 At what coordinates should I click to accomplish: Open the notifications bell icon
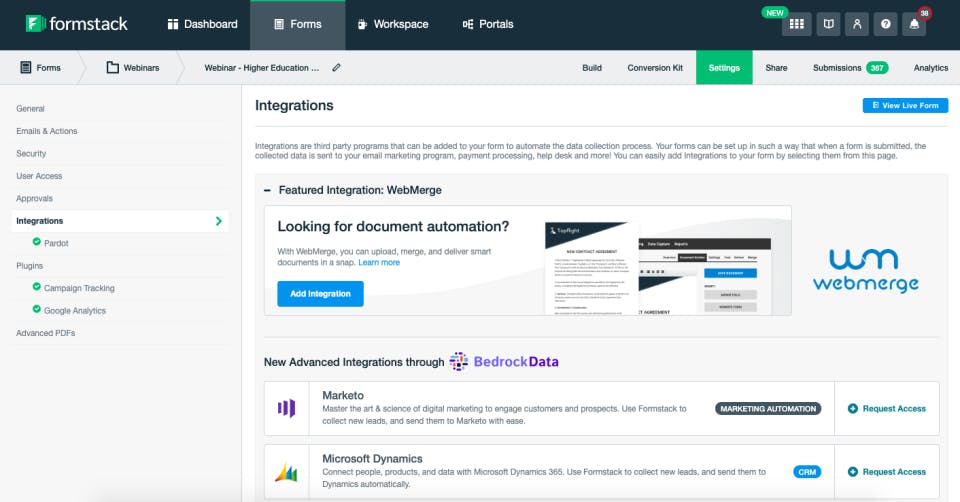point(914,24)
